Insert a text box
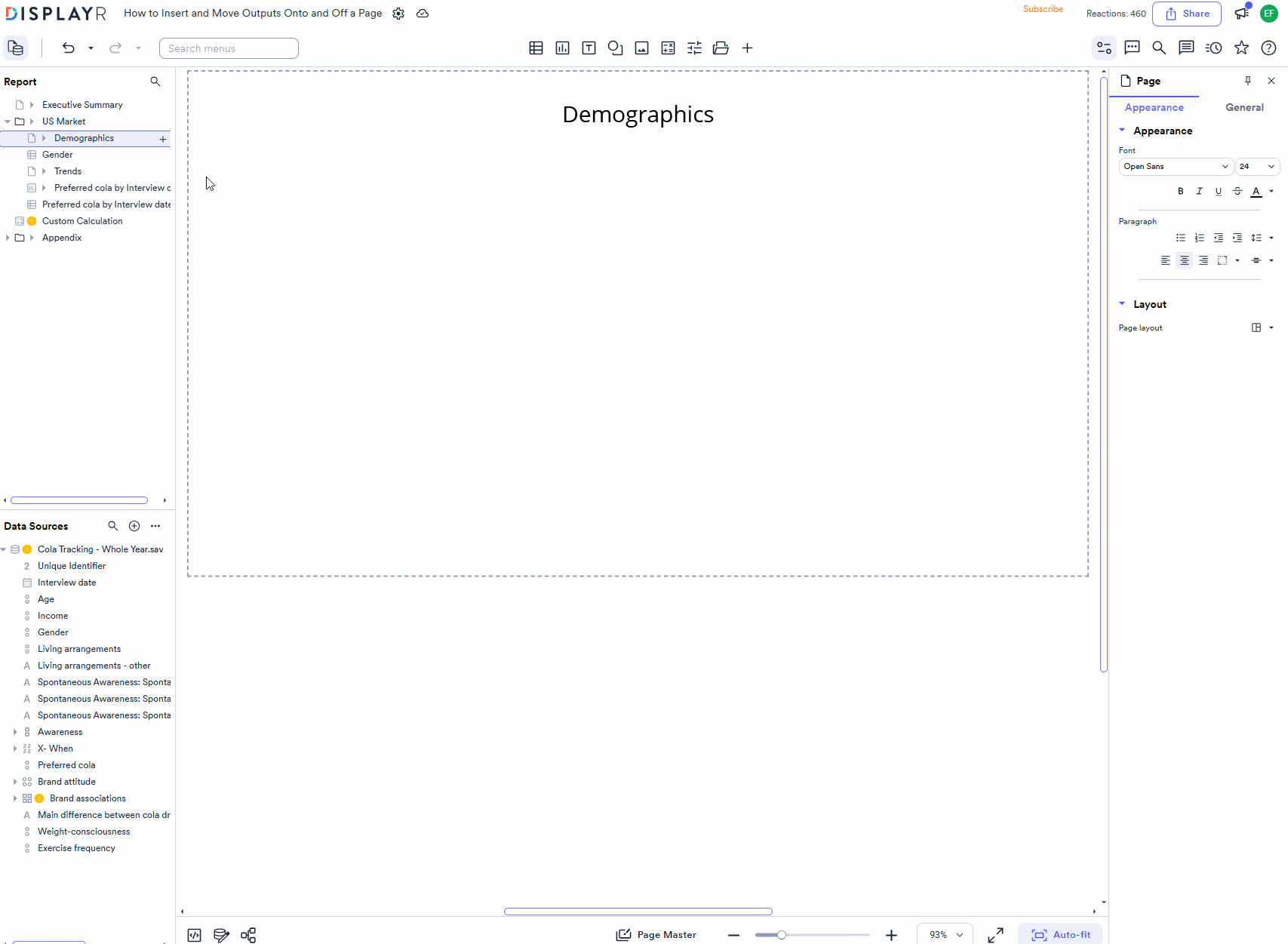The height and width of the screenshot is (944, 1288). (589, 48)
